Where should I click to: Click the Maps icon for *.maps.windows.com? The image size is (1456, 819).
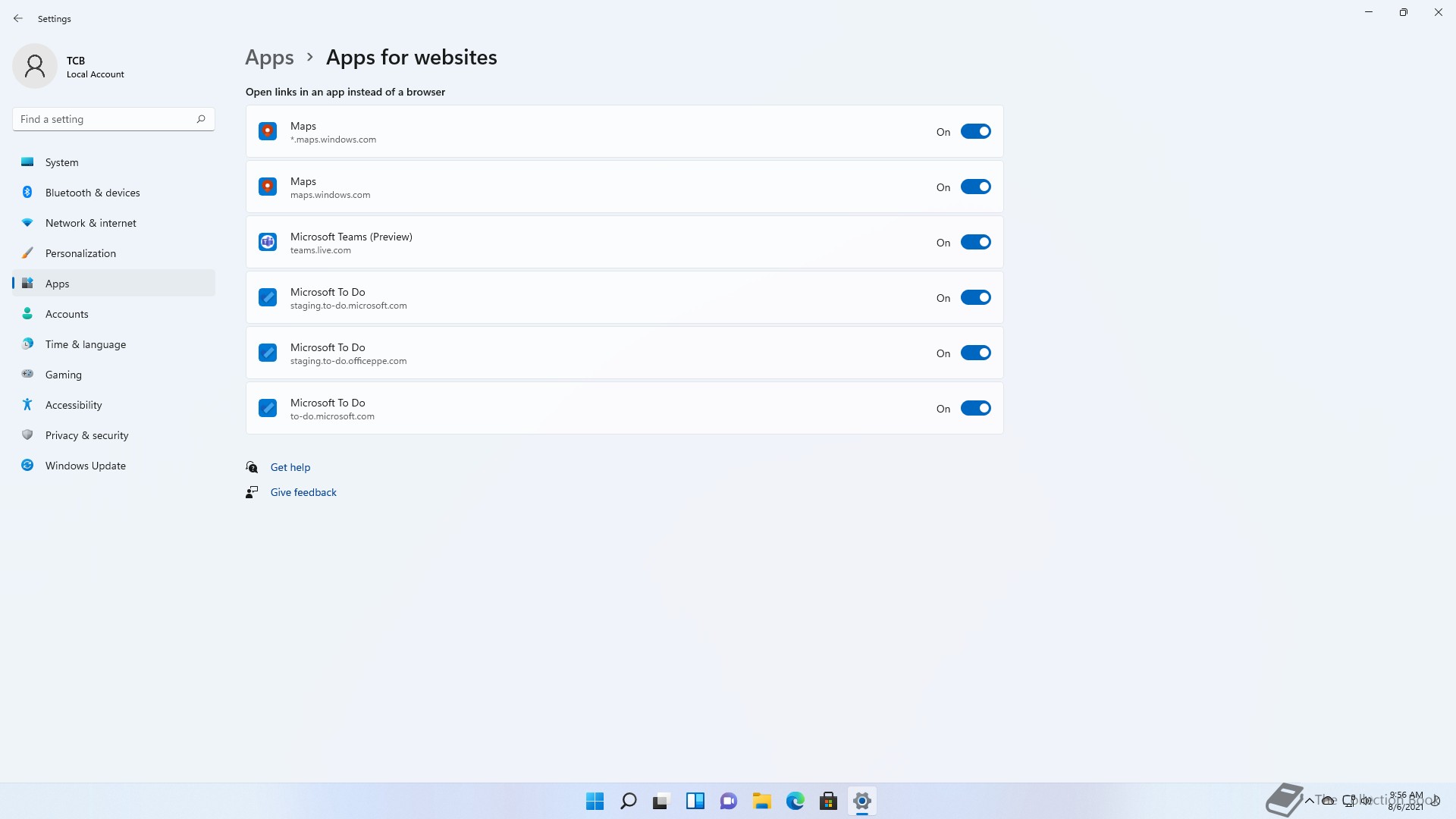(x=268, y=131)
